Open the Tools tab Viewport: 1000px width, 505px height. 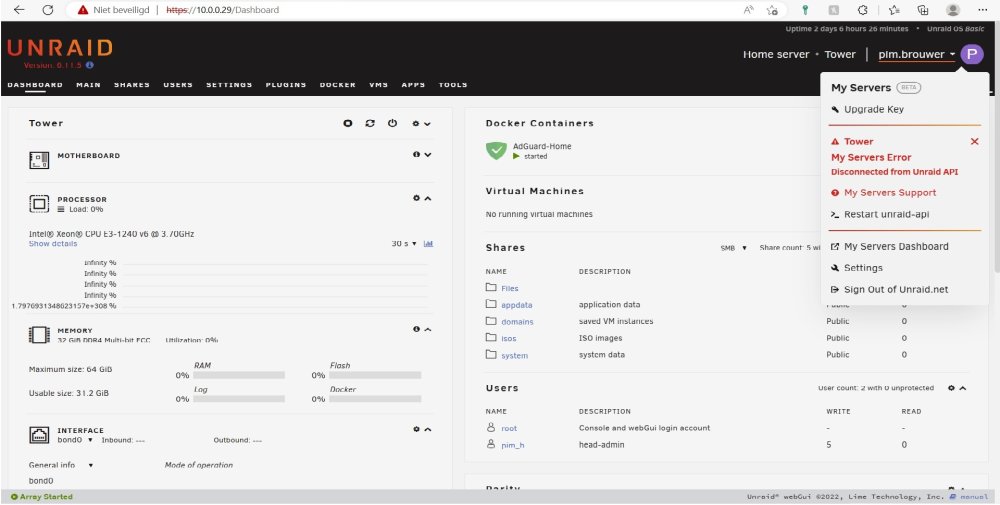click(x=453, y=84)
